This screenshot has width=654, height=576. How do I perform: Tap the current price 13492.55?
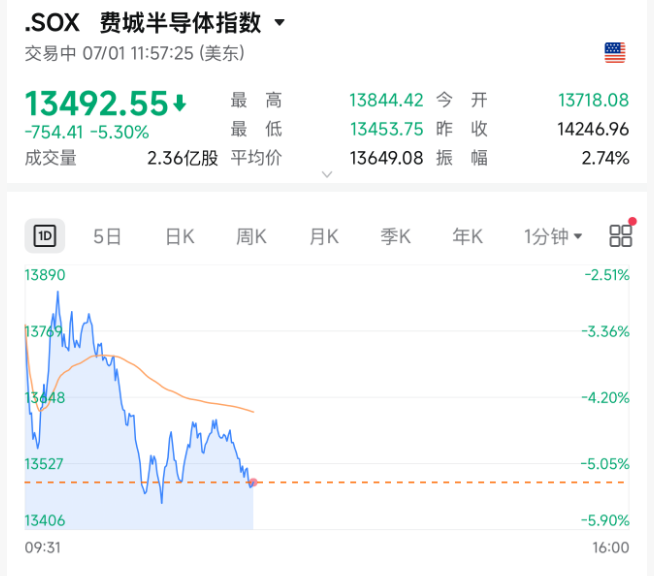tap(96, 103)
